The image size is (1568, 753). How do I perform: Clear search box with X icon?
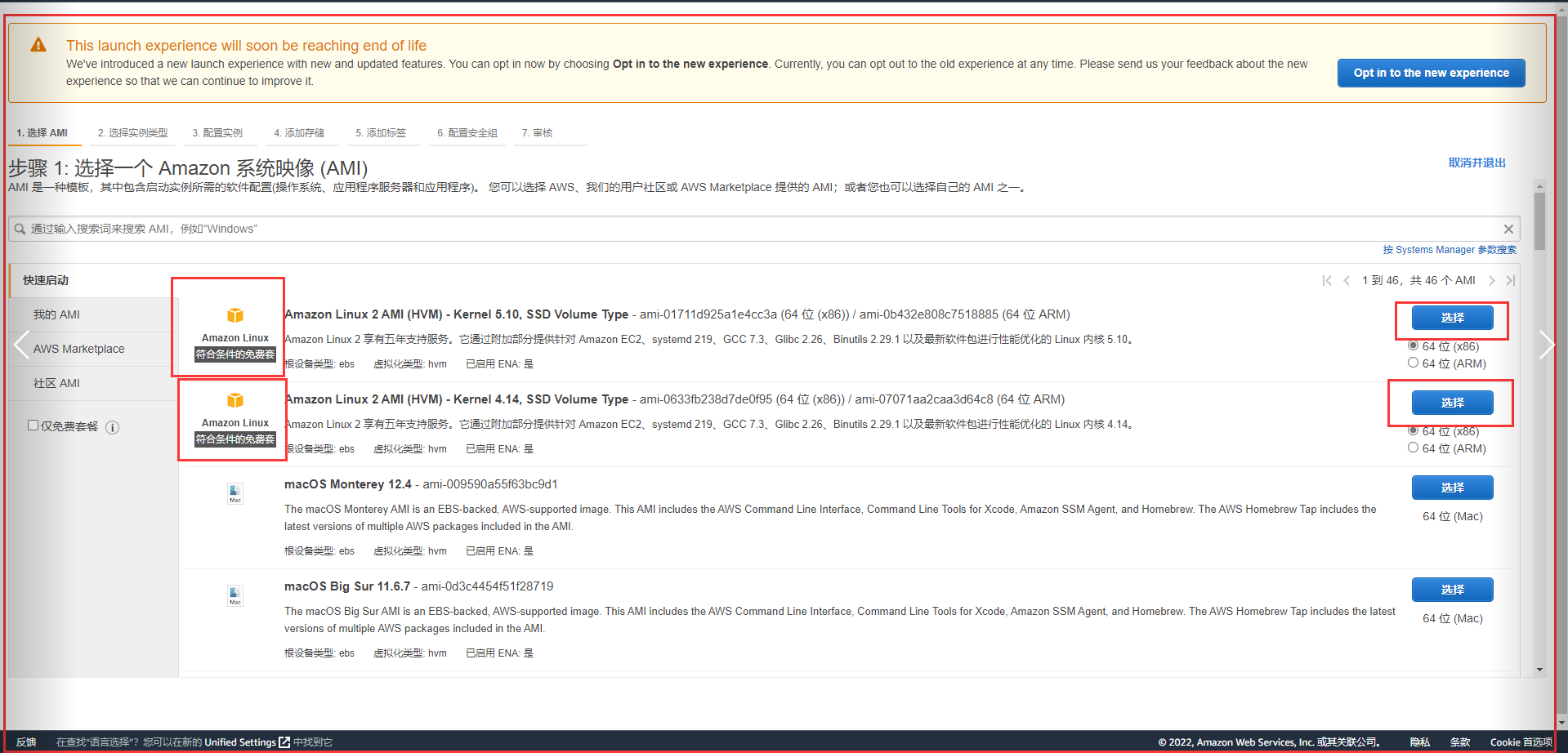click(1508, 229)
